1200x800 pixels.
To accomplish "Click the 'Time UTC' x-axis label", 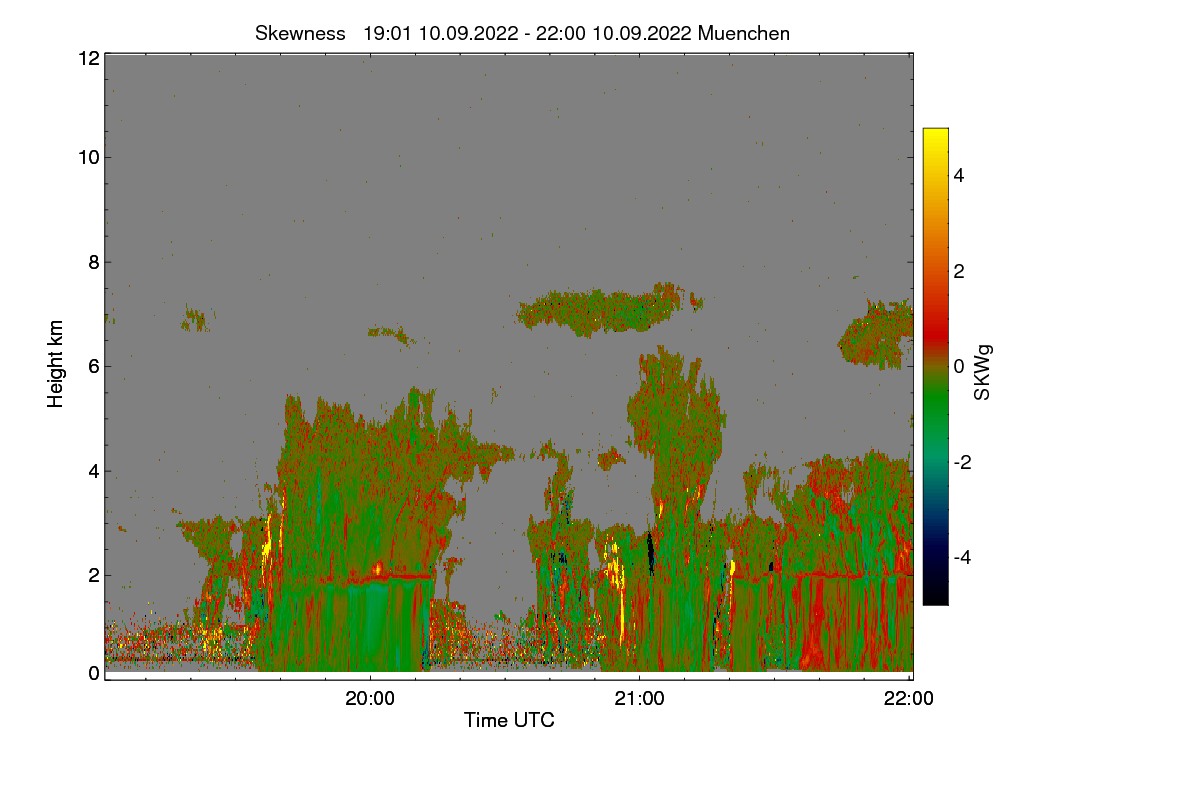I will point(509,720).
